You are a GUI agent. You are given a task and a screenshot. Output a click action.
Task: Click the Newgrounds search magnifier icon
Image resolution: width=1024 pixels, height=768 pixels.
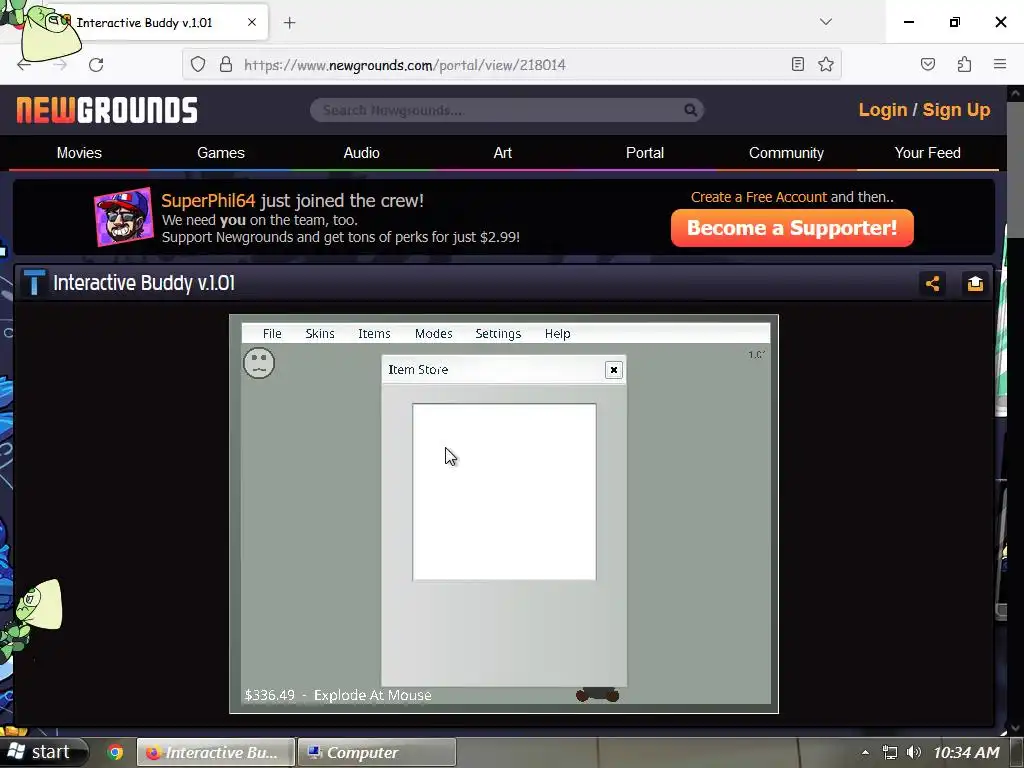point(690,110)
